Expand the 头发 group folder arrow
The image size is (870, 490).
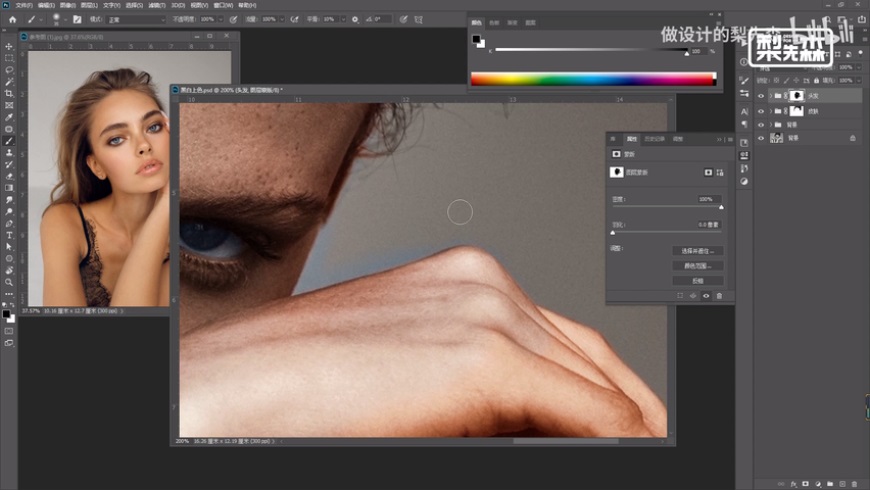coord(771,96)
